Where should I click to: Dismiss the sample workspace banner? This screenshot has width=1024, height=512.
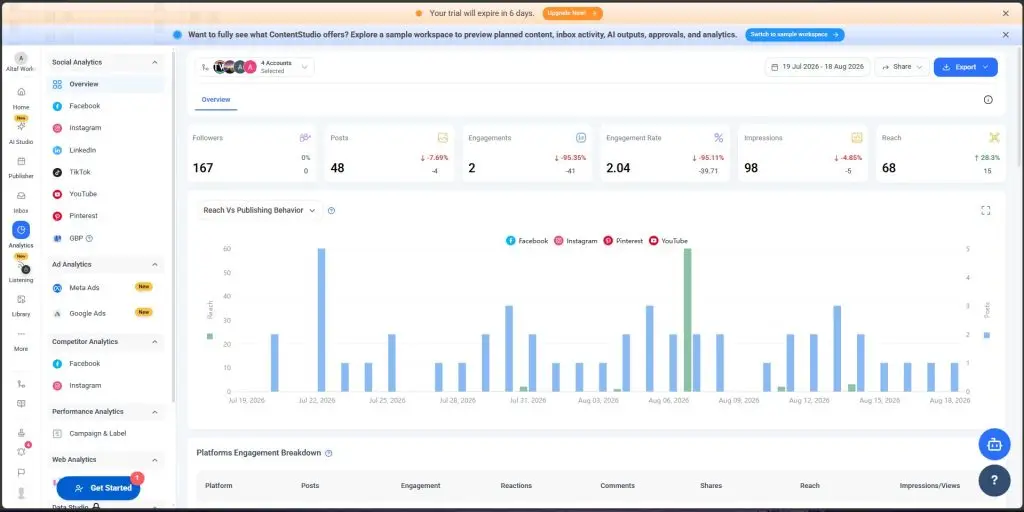1006,35
